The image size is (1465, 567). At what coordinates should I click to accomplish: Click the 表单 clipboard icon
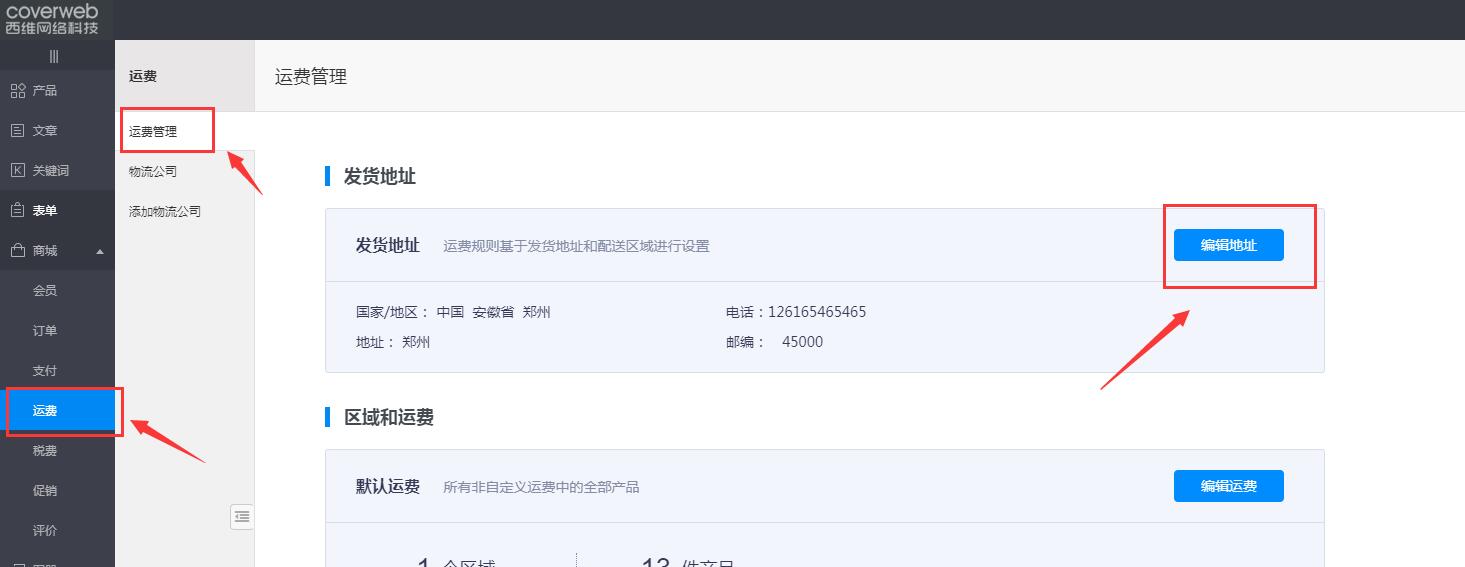tap(17, 211)
